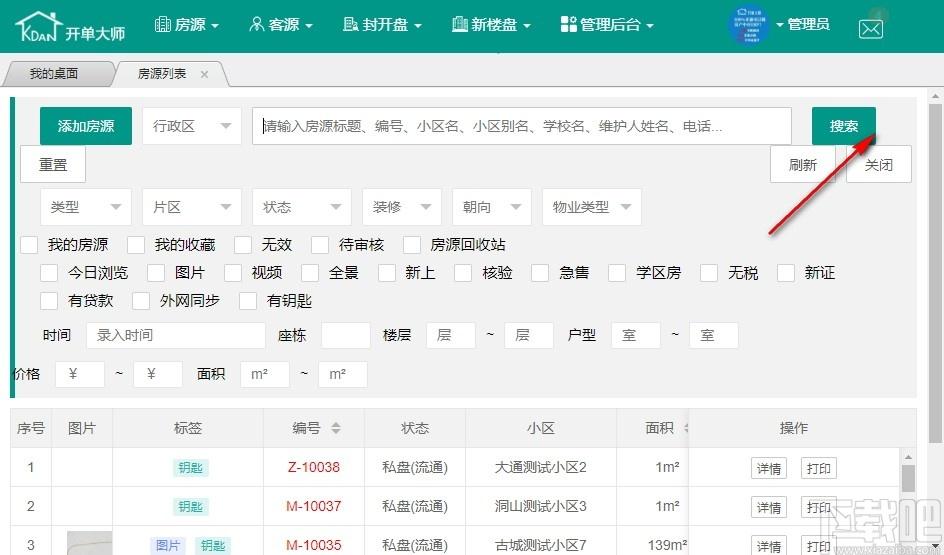This screenshot has width=944, height=555.
Task: Check the 房源回收站 checkbox
Action: 412,245
